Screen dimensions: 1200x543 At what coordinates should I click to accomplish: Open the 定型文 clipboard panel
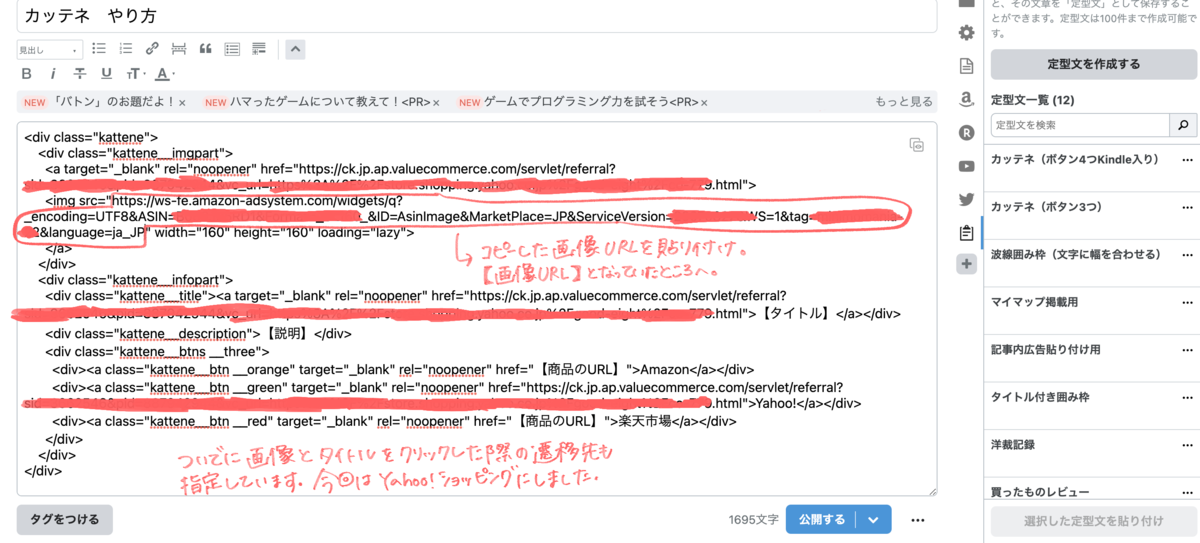pos(966,232)
